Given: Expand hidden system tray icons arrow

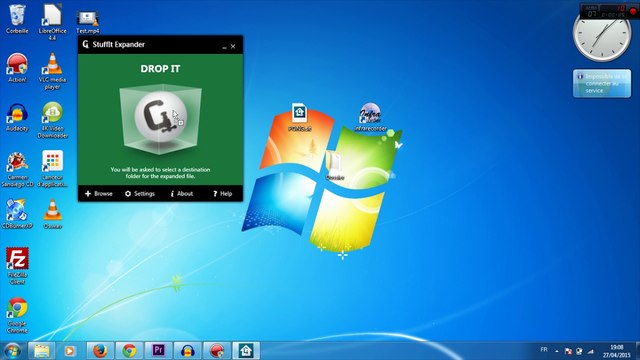Looking at the screenshot, I should click(557, 351).
